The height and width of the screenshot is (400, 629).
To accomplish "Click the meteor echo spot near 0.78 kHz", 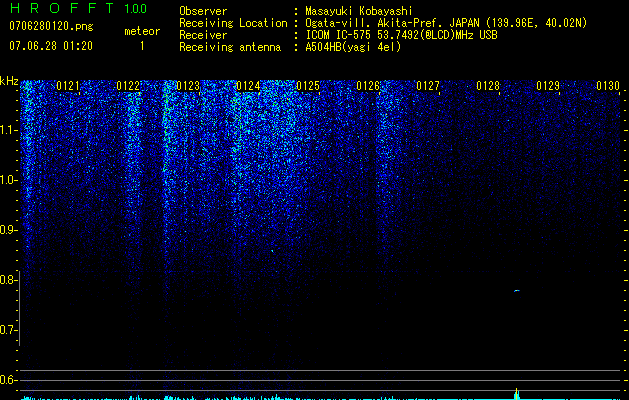I will point(517,290).
